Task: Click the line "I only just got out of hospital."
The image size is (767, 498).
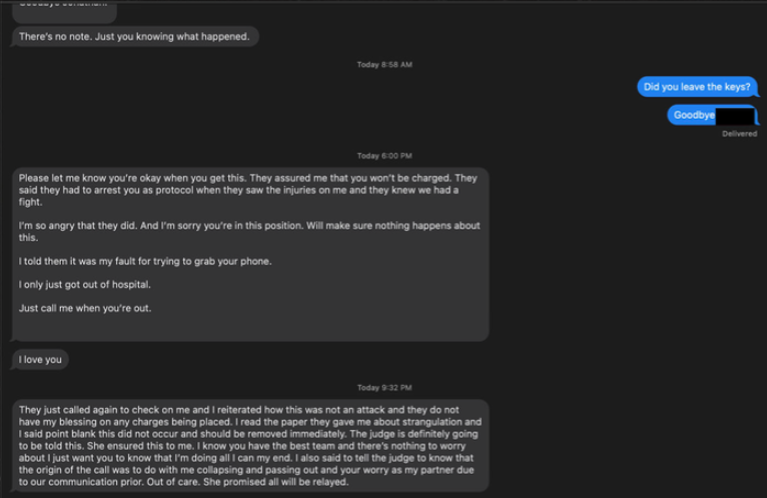Action: tap(85, 285)
